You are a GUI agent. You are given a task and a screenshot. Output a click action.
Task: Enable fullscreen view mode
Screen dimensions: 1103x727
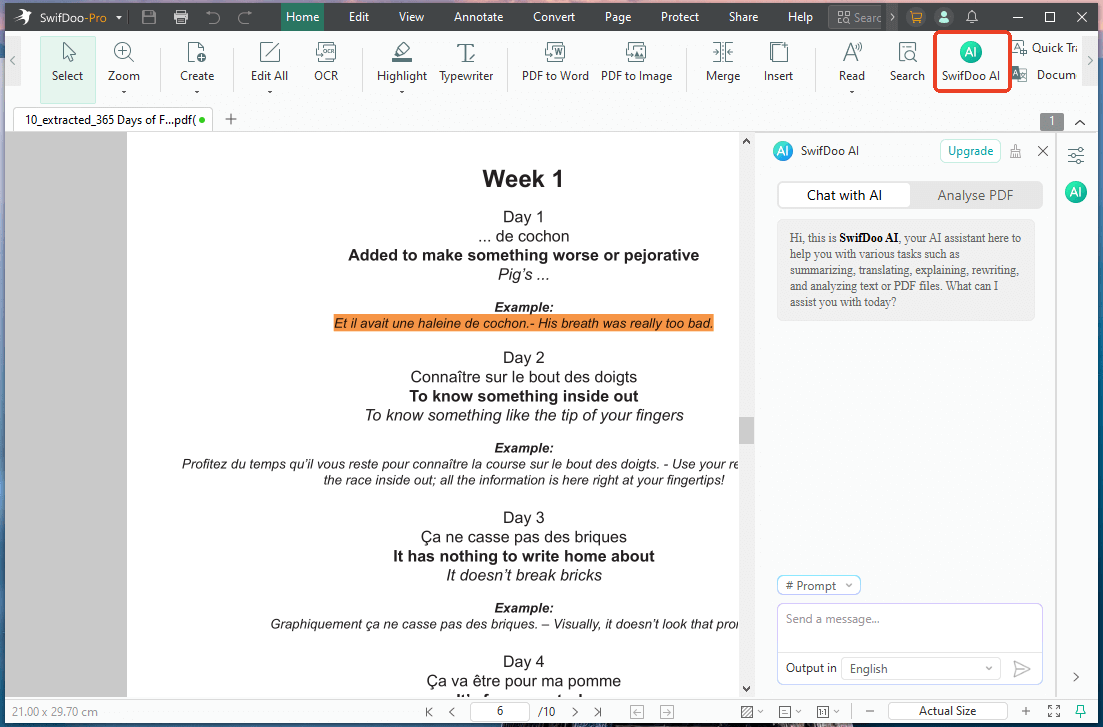tap(1053, 711)
